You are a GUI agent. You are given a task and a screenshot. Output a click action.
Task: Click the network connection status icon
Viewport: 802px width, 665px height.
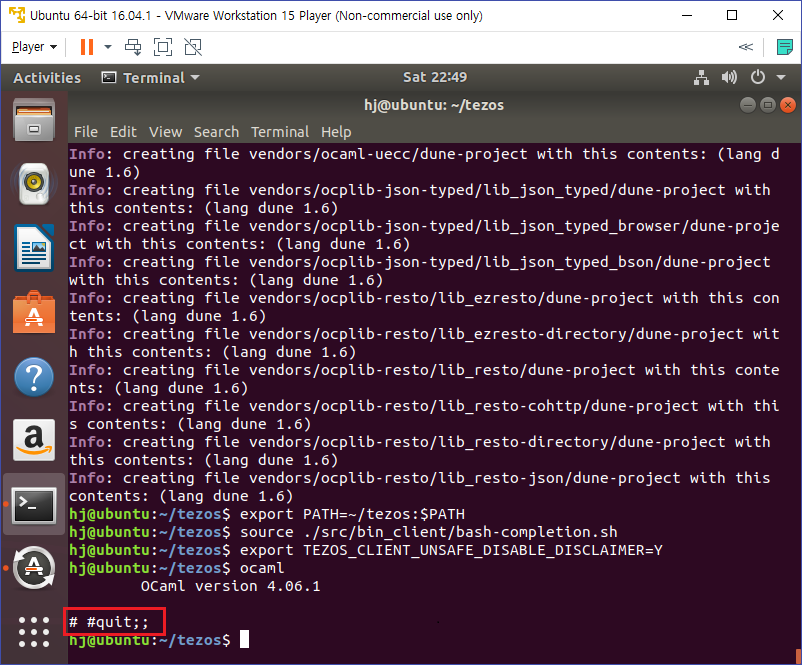(701, 78)
